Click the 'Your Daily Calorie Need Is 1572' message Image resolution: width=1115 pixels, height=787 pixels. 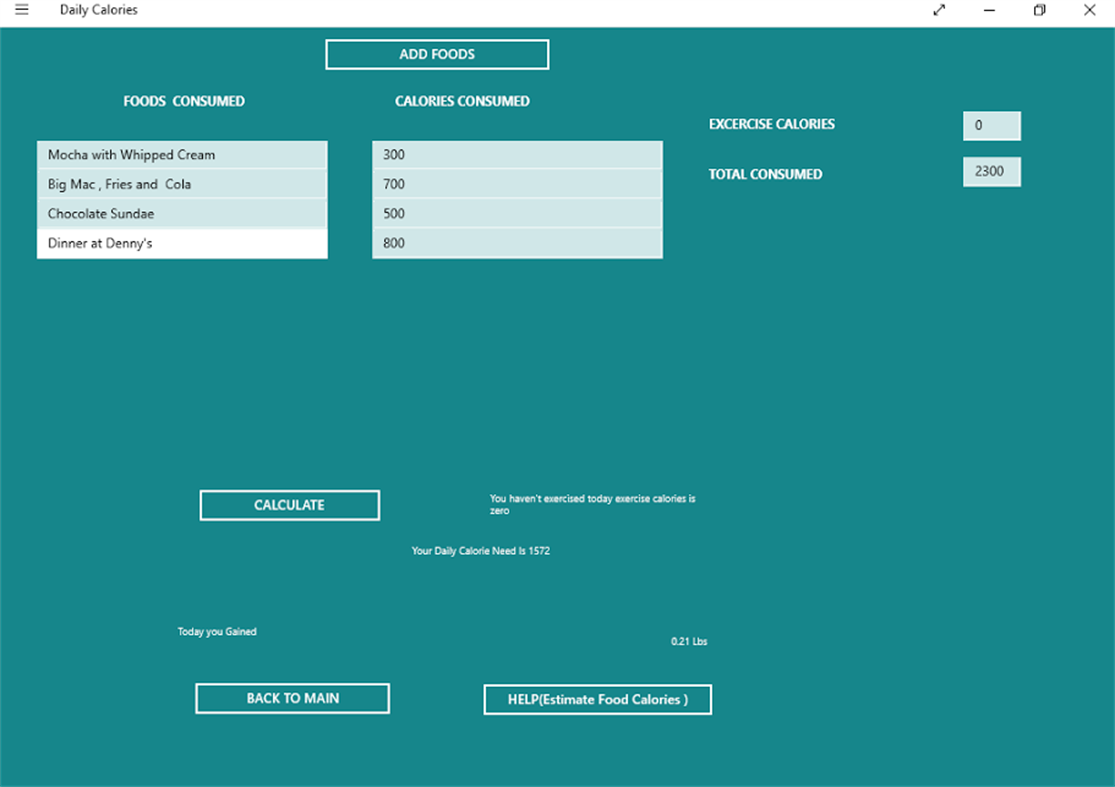click(482, 550)
